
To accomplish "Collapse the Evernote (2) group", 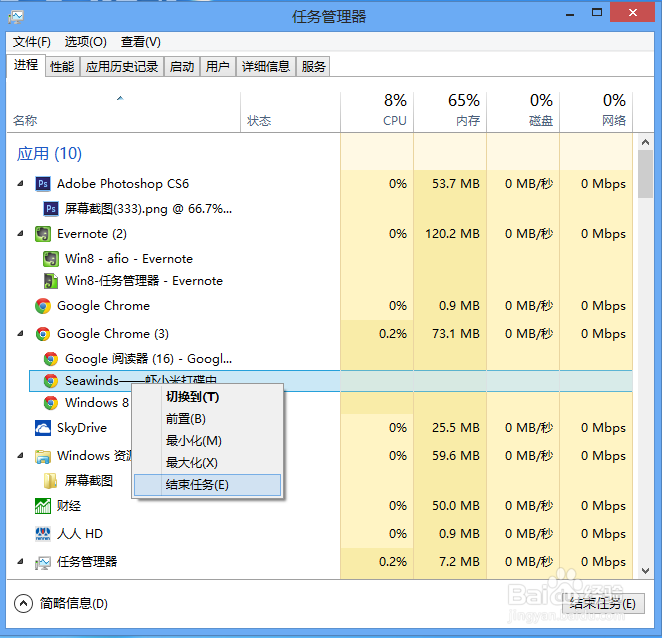I will (20, 233).
